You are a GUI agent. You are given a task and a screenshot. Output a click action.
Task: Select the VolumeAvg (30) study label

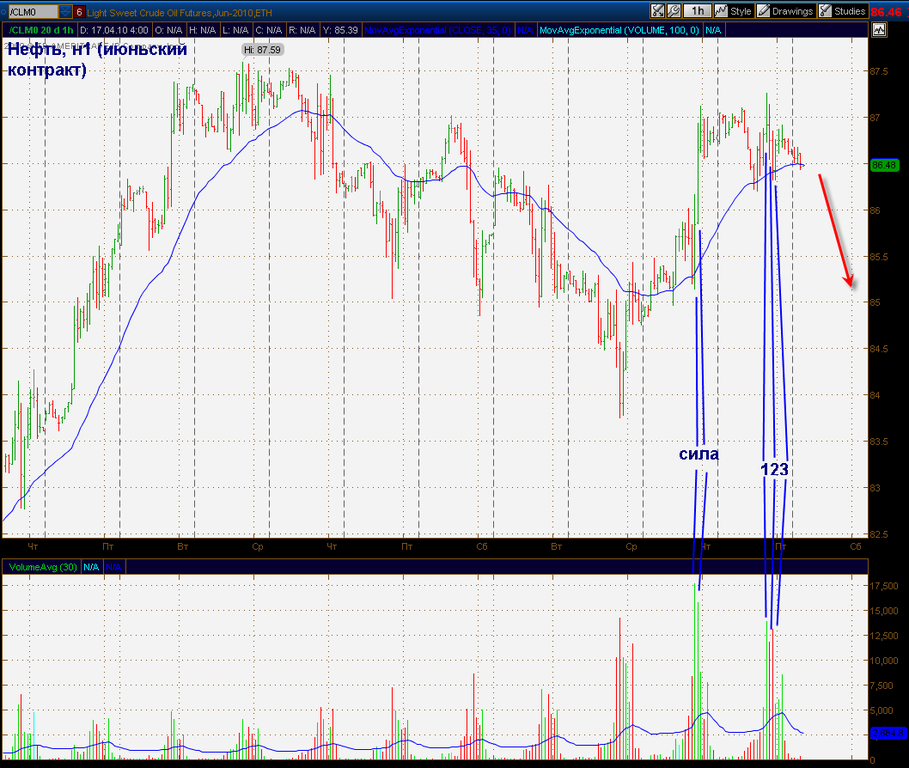[42, 567]
